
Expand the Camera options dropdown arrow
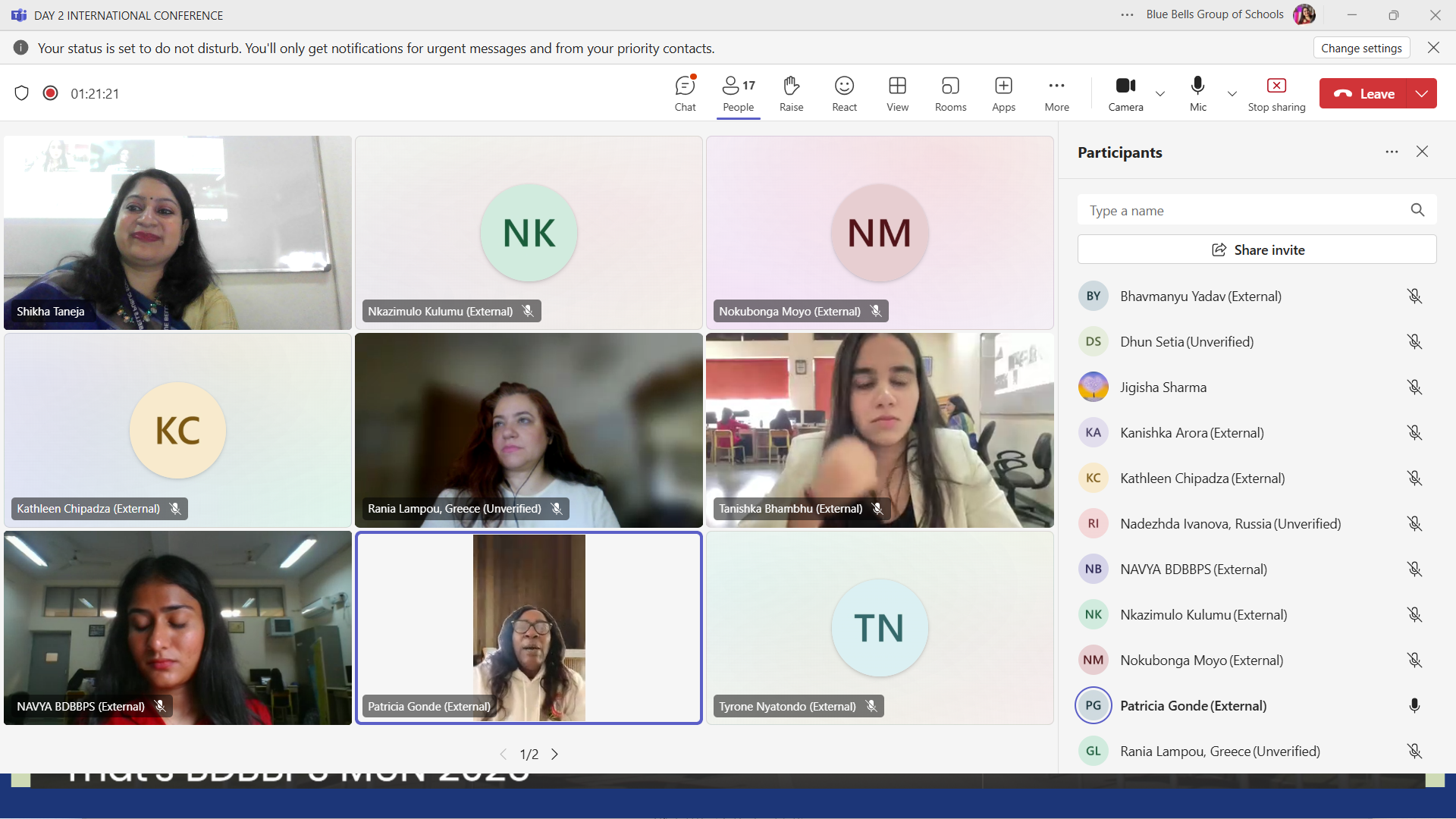tap(1160, 94)
